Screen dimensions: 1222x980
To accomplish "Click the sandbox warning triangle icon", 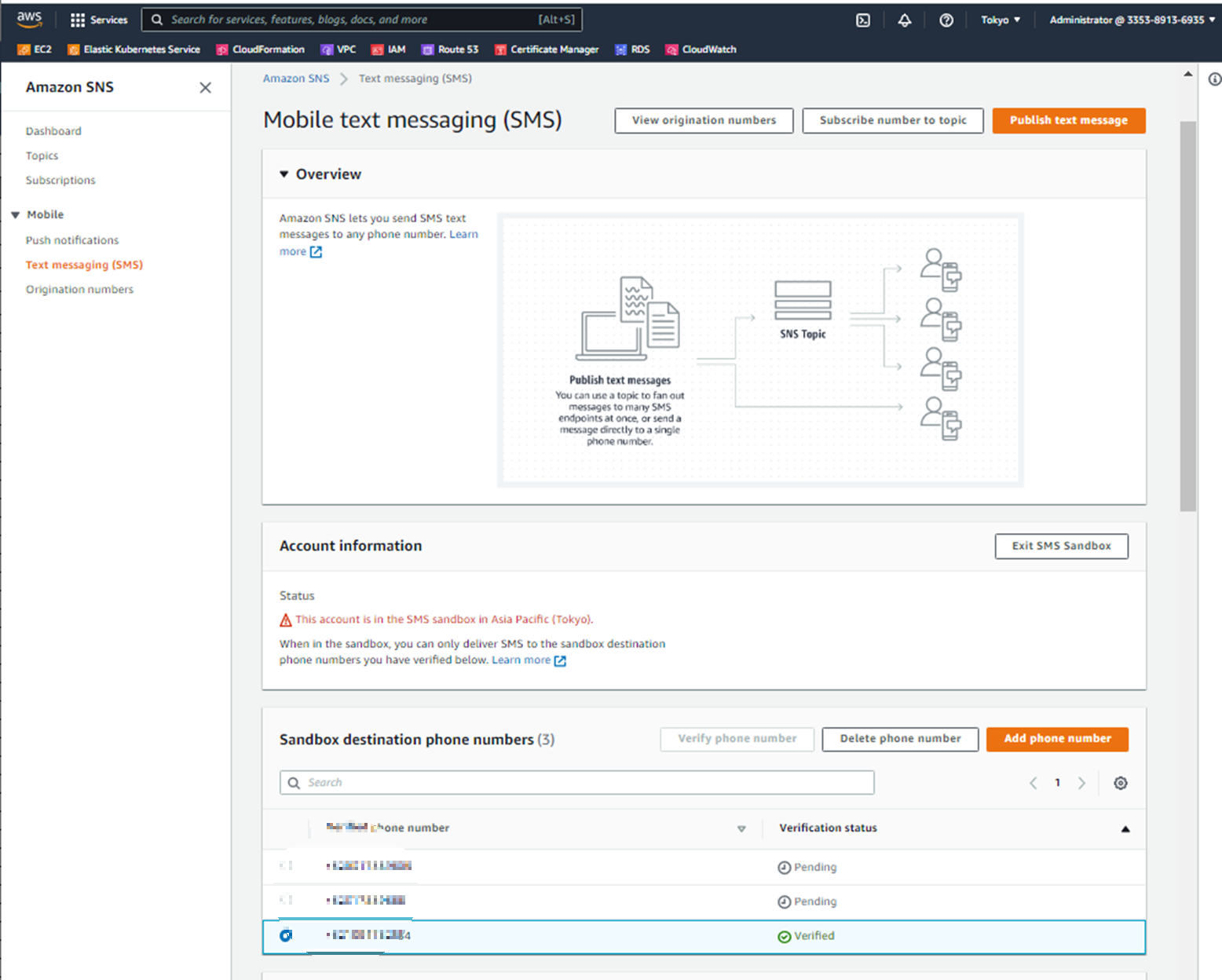I will coord(286,620).
